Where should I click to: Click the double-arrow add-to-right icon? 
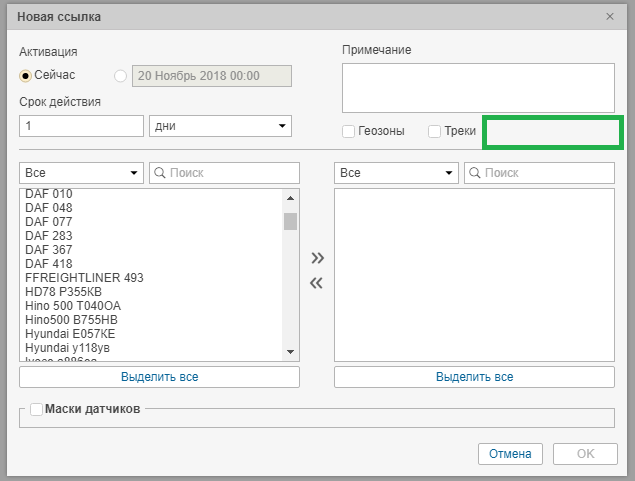(317, 258)
